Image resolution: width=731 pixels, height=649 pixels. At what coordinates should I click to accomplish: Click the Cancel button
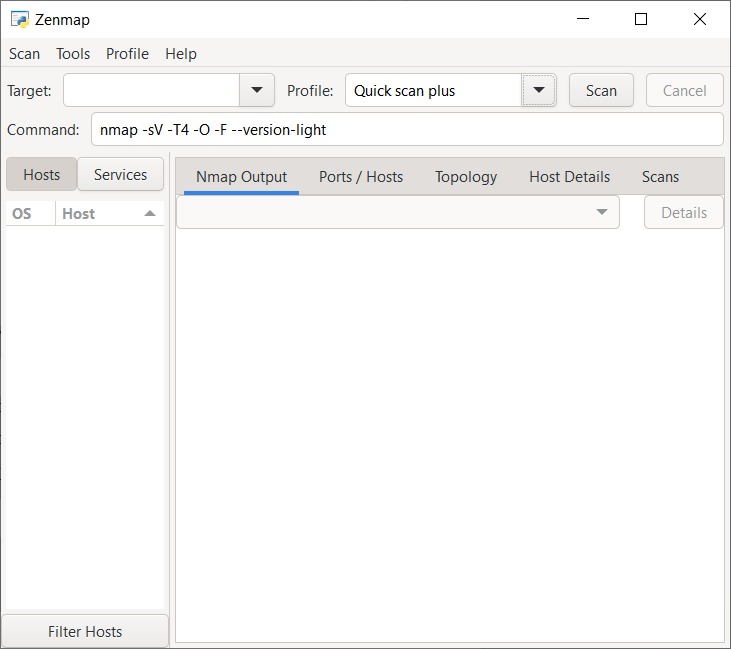(684, 90)
